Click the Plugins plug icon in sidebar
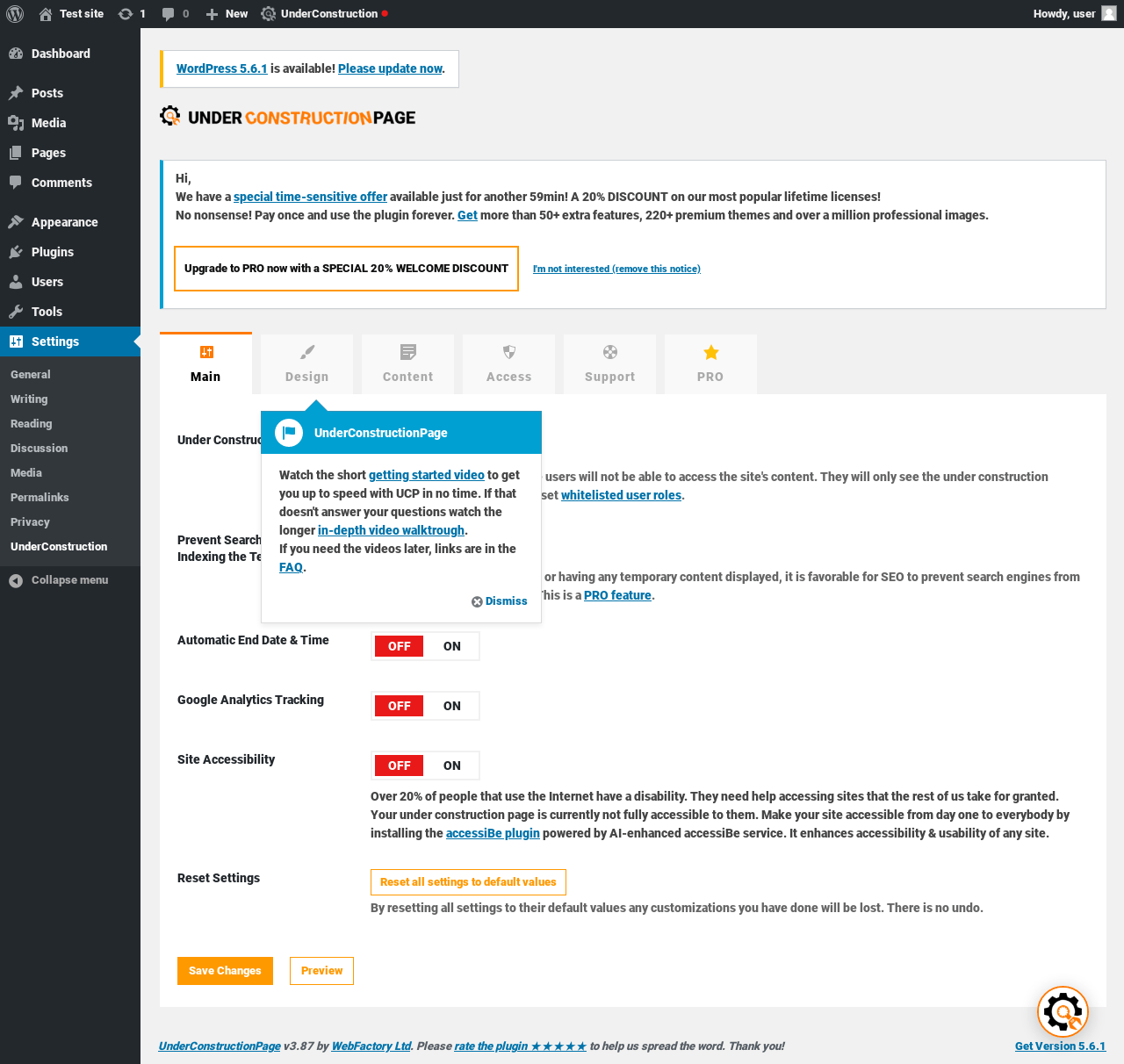Image resolution: width=1124 pixels, height=1064 pixels. pyautogui.click(x=16, y=252)
